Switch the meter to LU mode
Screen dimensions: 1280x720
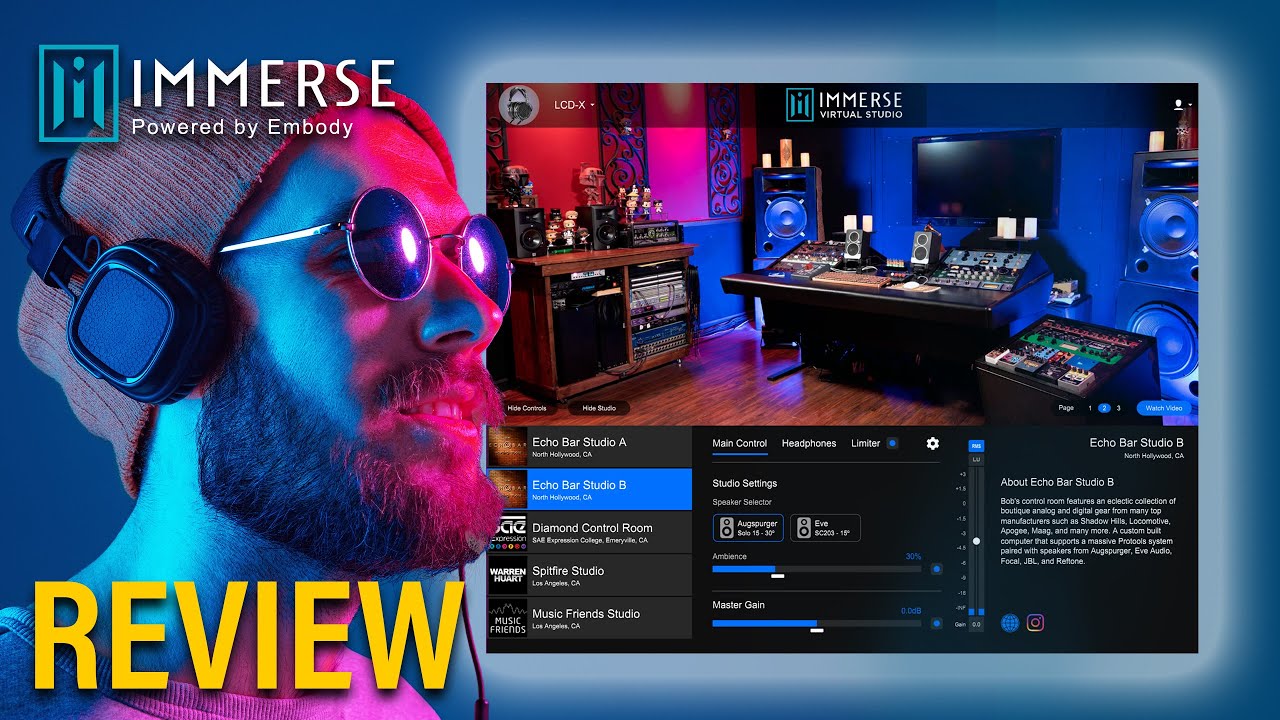tap(977, 459)
